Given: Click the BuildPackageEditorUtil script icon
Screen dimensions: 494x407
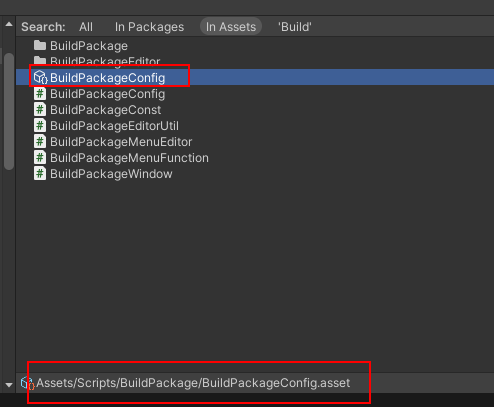Looking at the screenshot, I should 40,126.
